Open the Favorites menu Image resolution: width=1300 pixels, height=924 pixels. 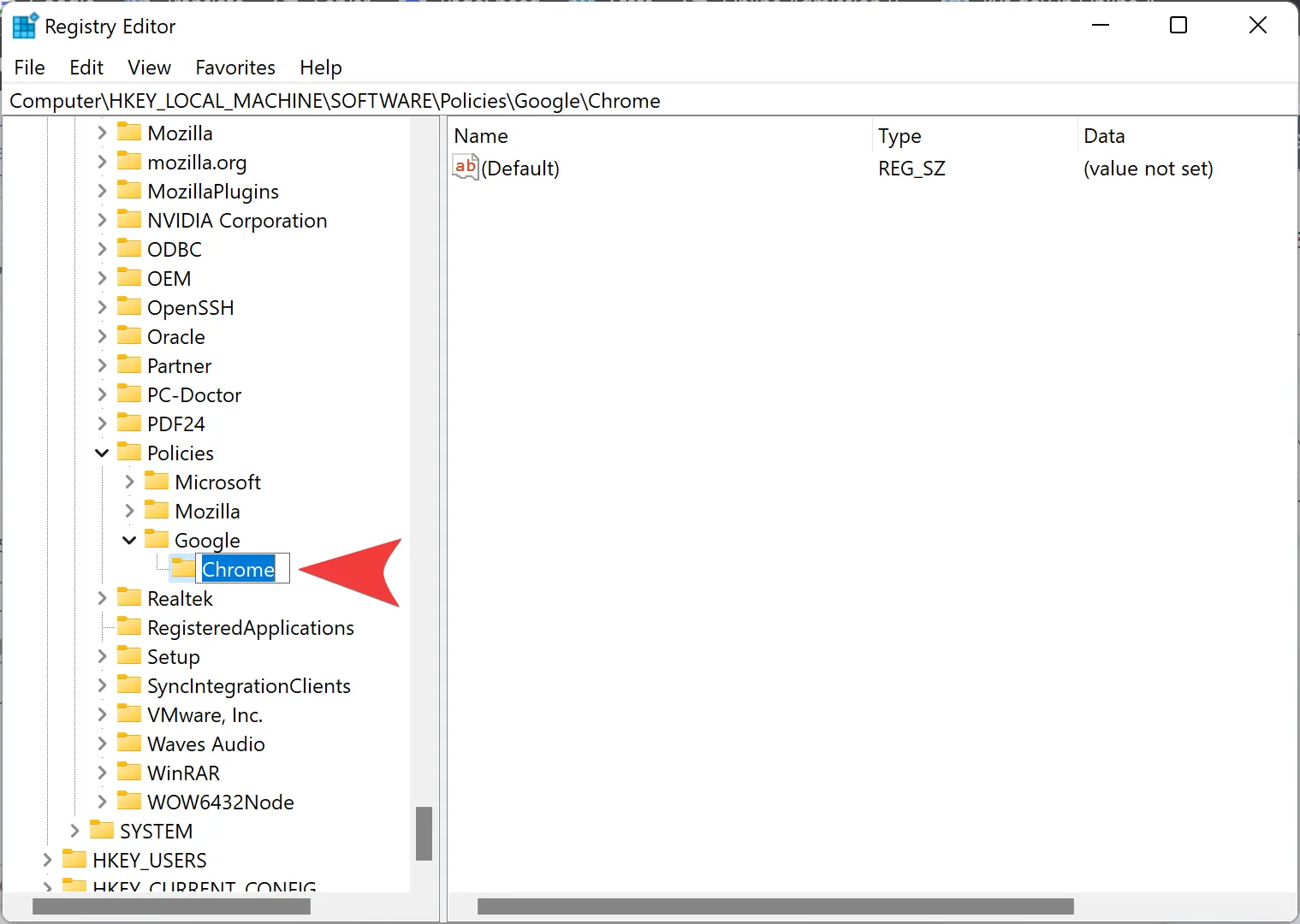tap(234, 67)
